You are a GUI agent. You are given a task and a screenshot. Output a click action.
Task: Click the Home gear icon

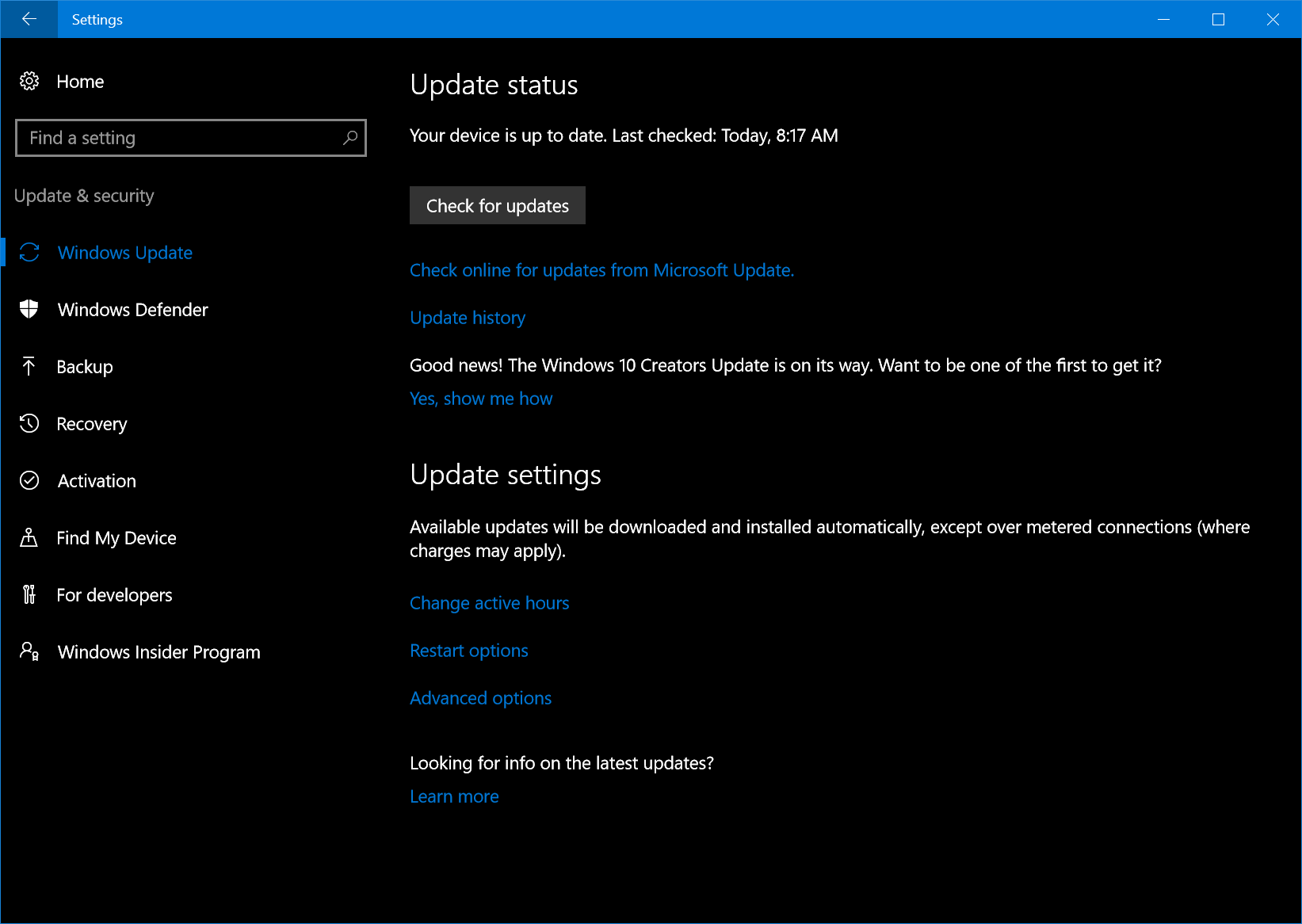[x=29, y=82]
